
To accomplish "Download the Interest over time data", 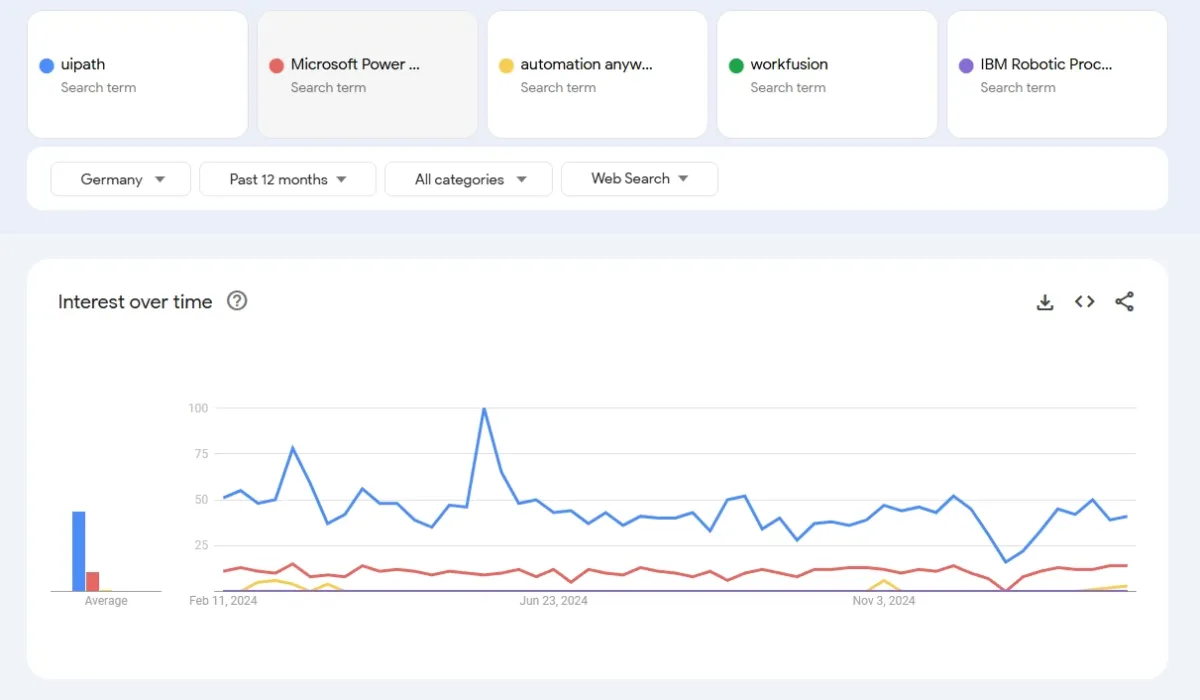I will [1045, 302].
